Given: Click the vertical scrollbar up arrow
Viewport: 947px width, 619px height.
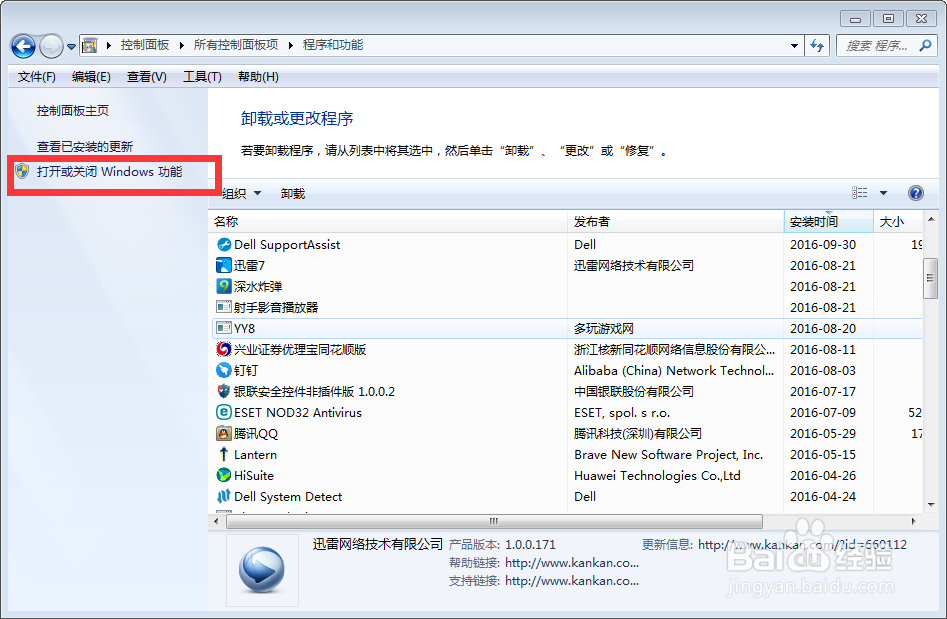Looking at the screenshot, I should tap(931, 220).
